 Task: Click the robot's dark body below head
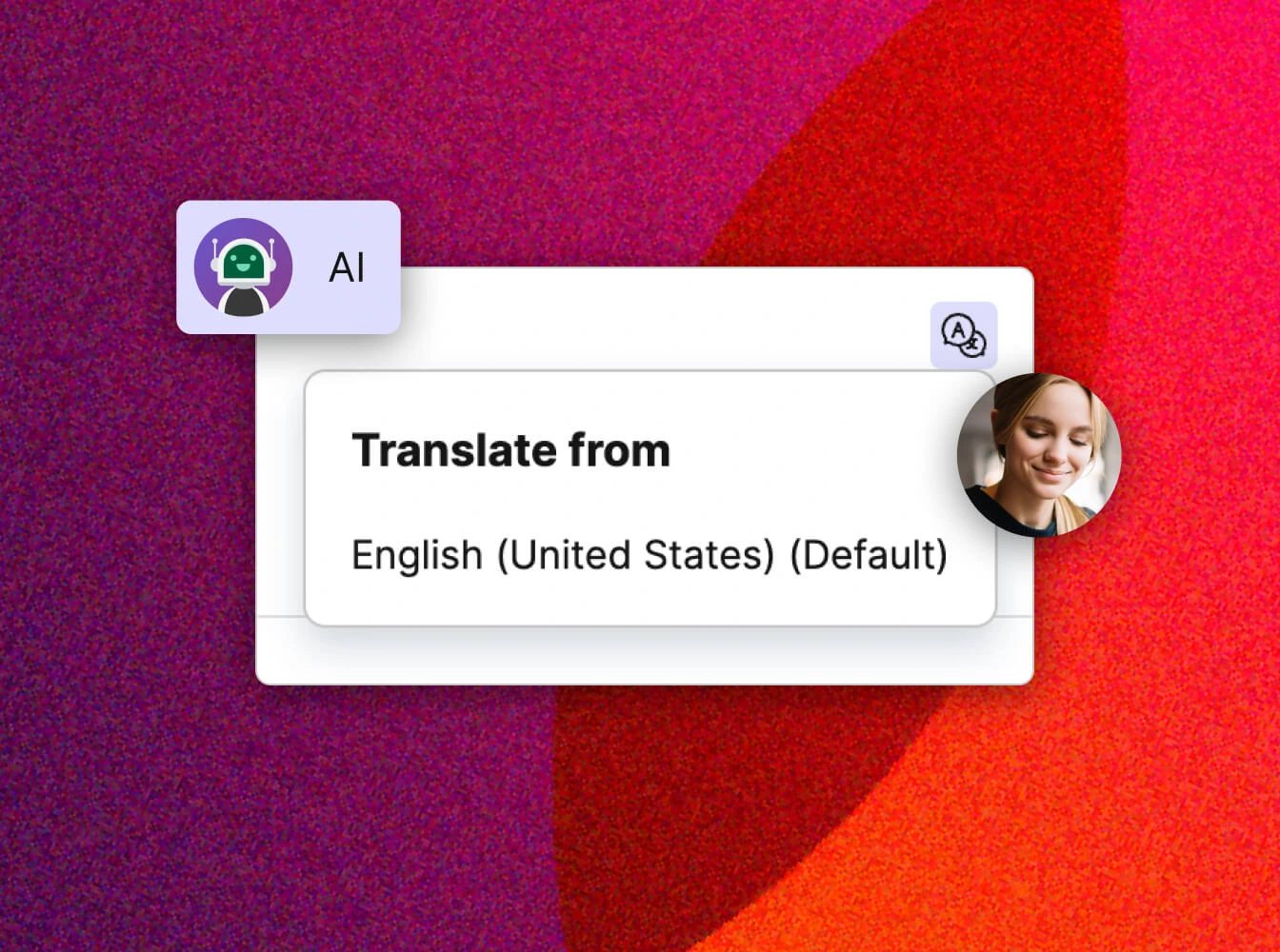pyautogui.click(x=244, y=301)
